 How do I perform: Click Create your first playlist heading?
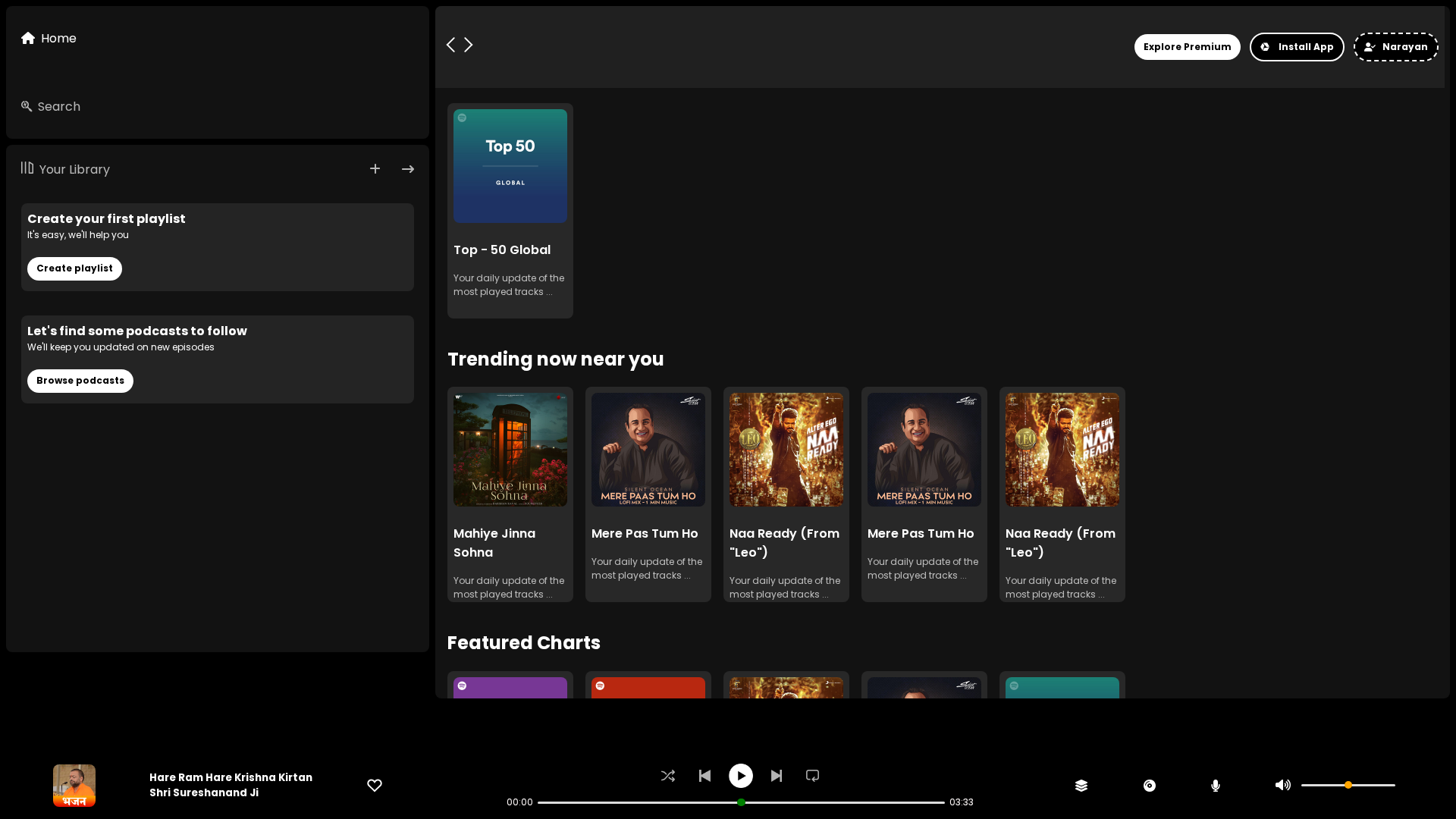[106, 219]
